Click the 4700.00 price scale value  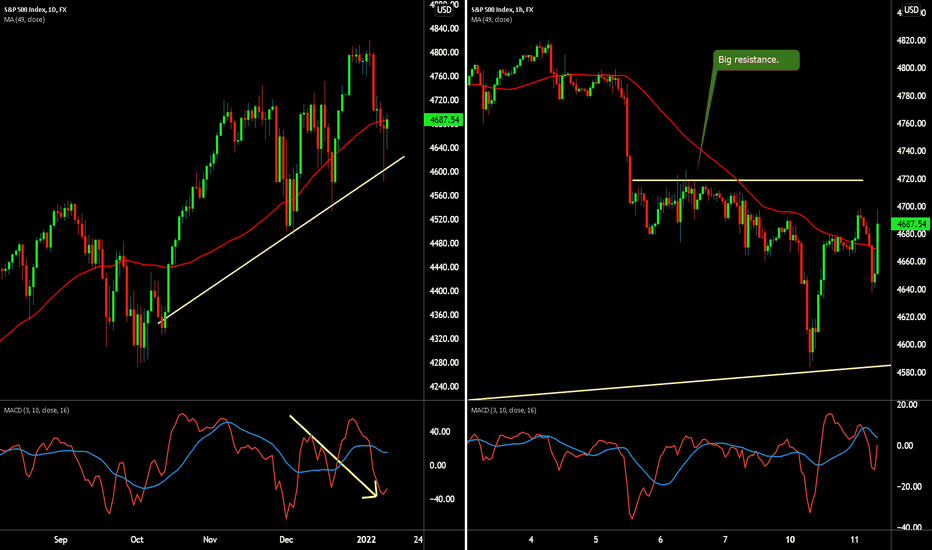[x=911, y=206]
